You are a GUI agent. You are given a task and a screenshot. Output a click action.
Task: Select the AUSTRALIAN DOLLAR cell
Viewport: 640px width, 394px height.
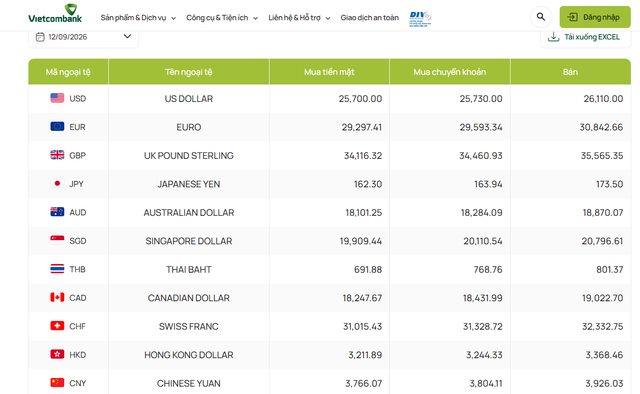coord(189,213)
